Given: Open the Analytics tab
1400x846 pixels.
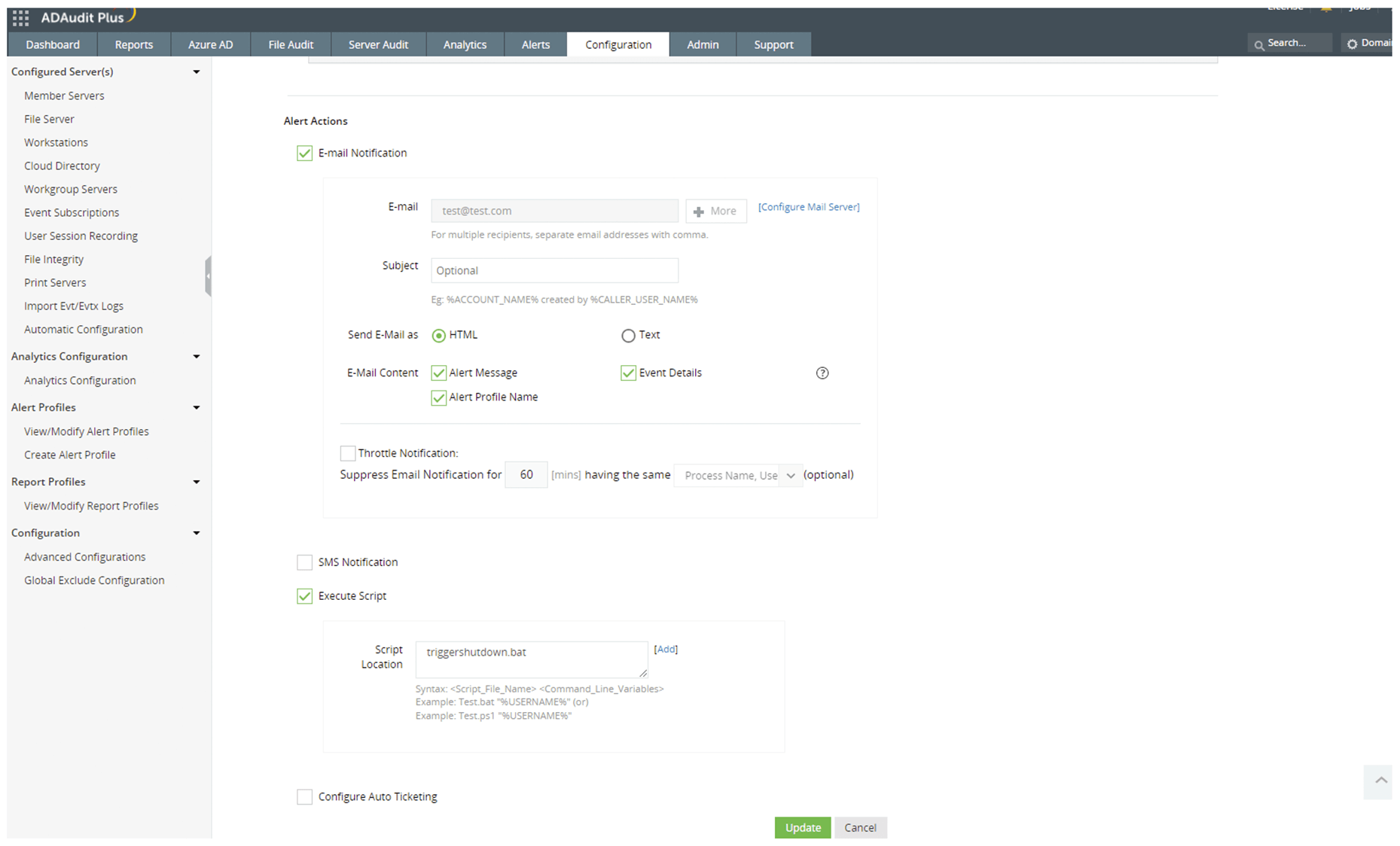Looking at the screenshot, I should [465, 44].
